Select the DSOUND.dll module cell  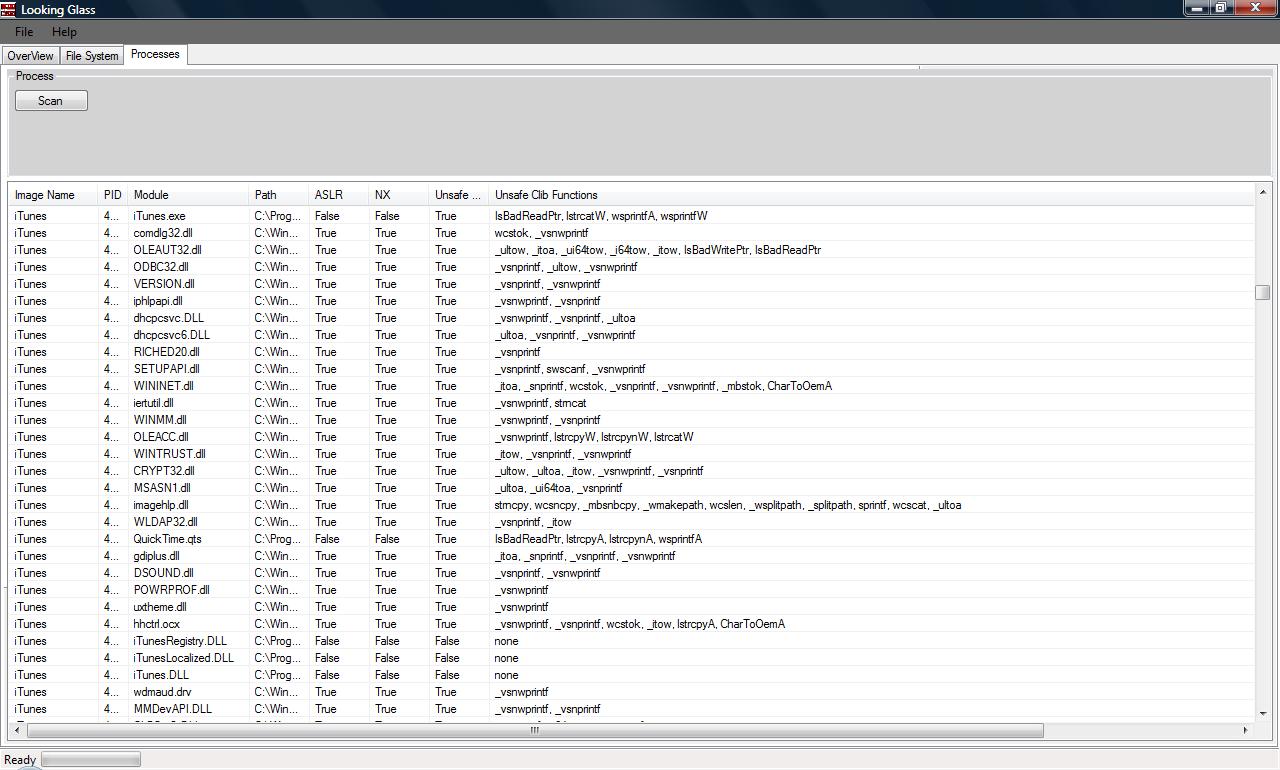pos(188,573)
